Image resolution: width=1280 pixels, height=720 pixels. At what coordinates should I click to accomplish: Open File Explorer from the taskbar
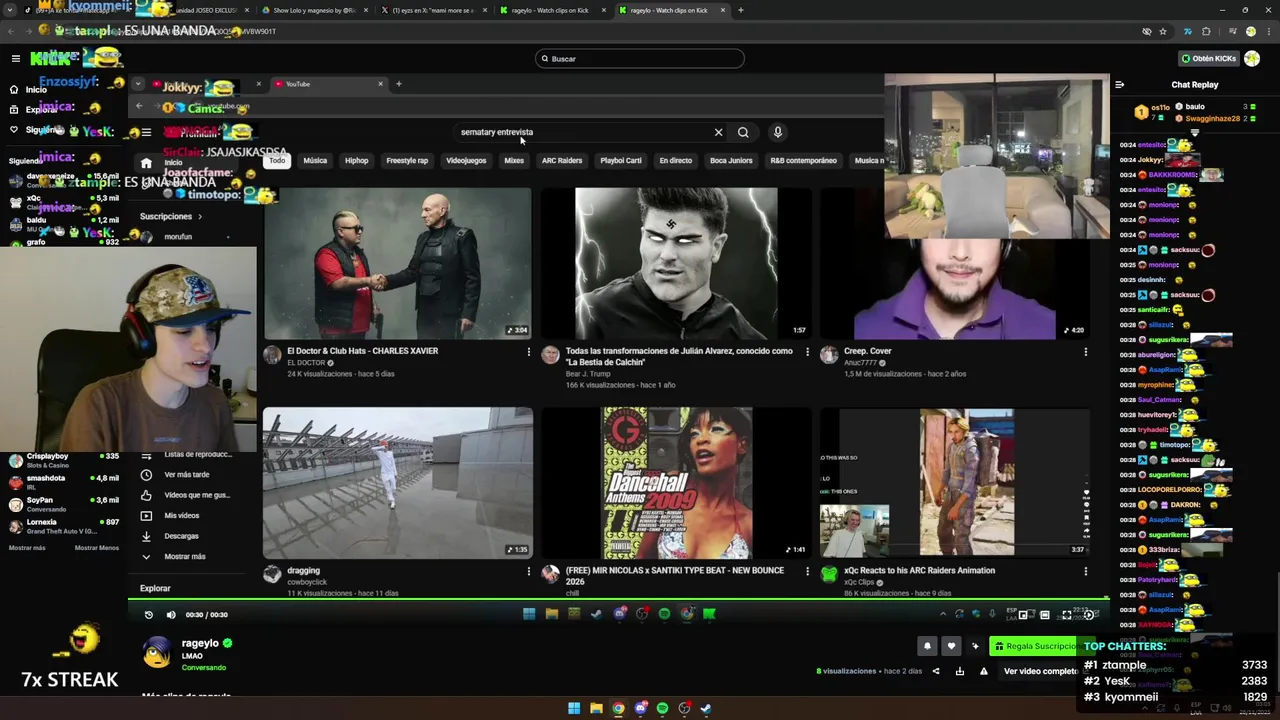596,708
